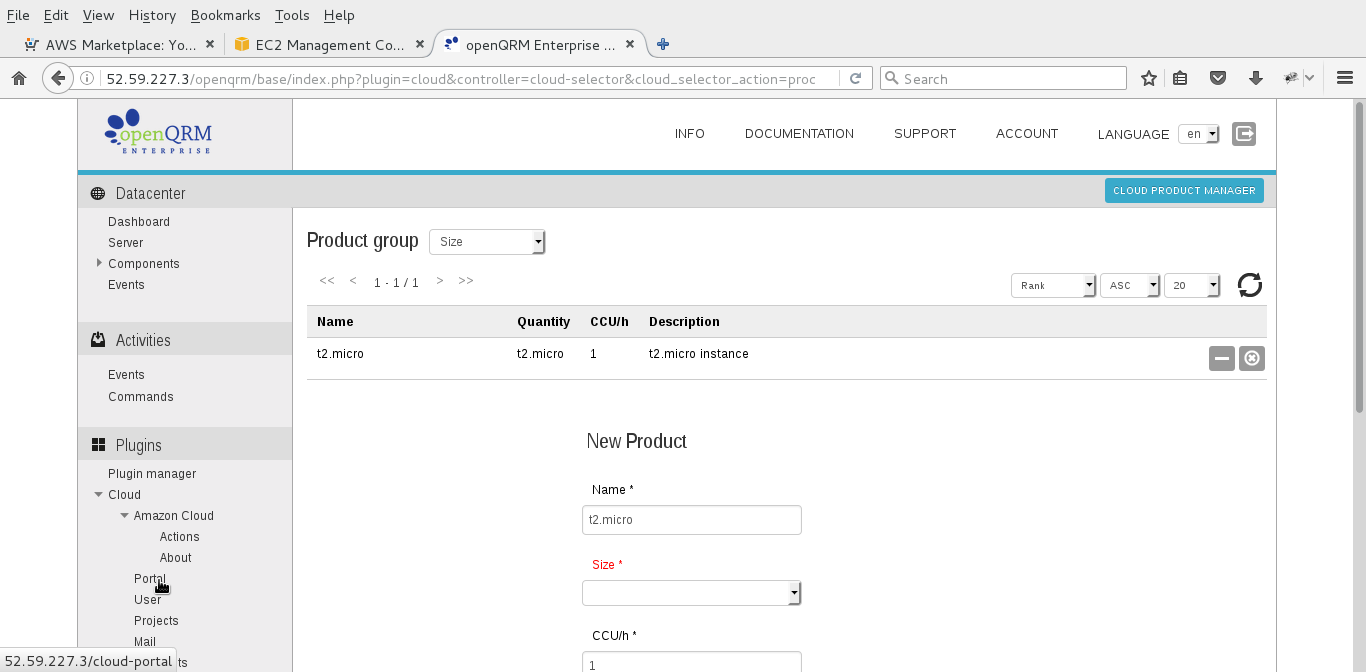Click the minus button in t2.micro row

(x=1221, y=358)
